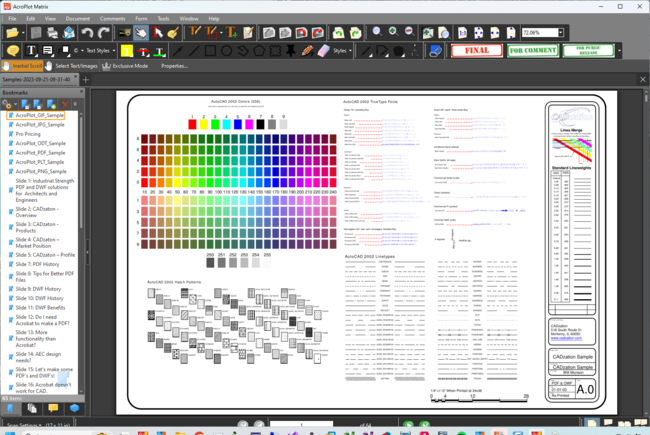
Task: Open the zoom percentage dropdown
Action: [x=560, y=32]
